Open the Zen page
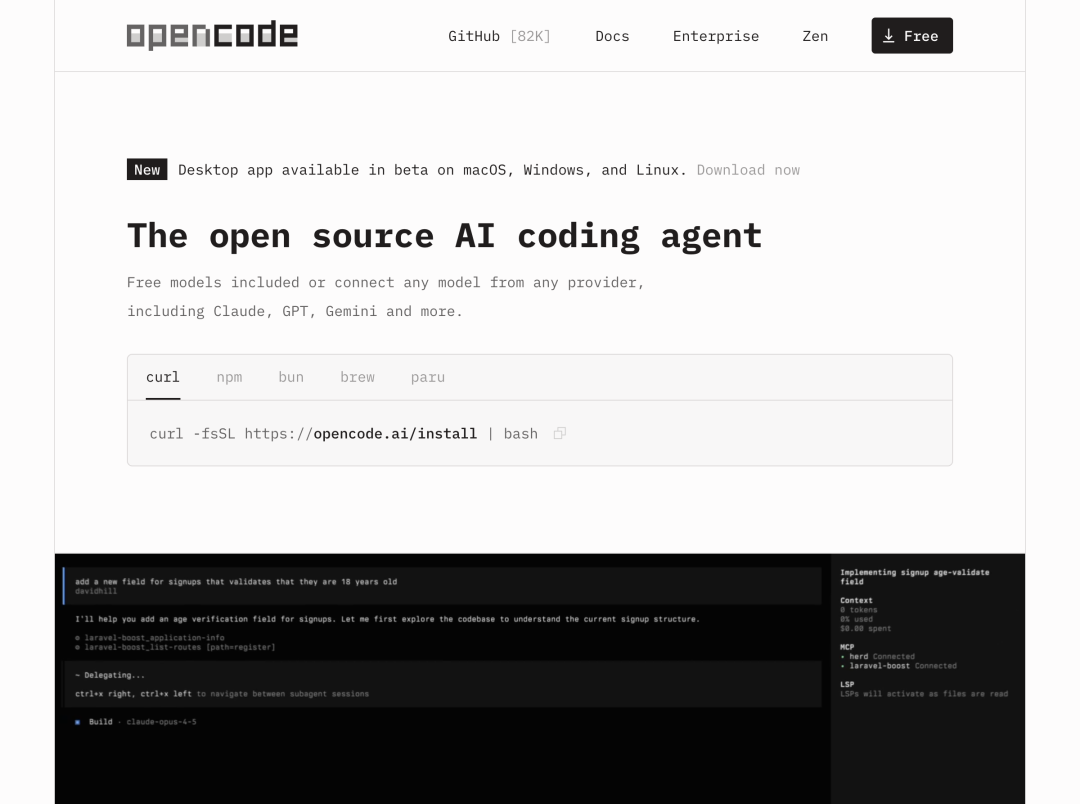1080x804 pixels. (815, 36)
